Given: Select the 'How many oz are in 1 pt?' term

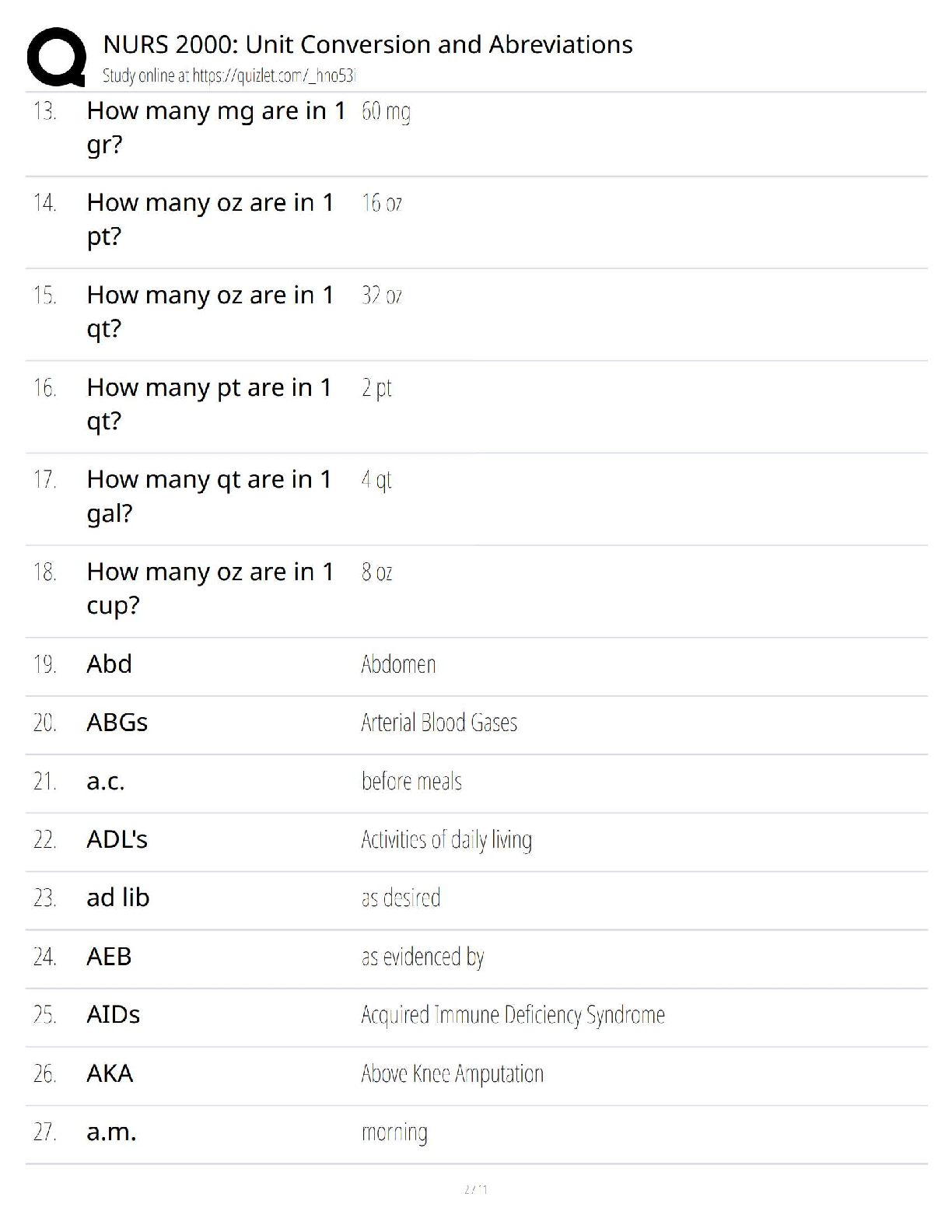Looking at the screenshot, I should (210, 219).
